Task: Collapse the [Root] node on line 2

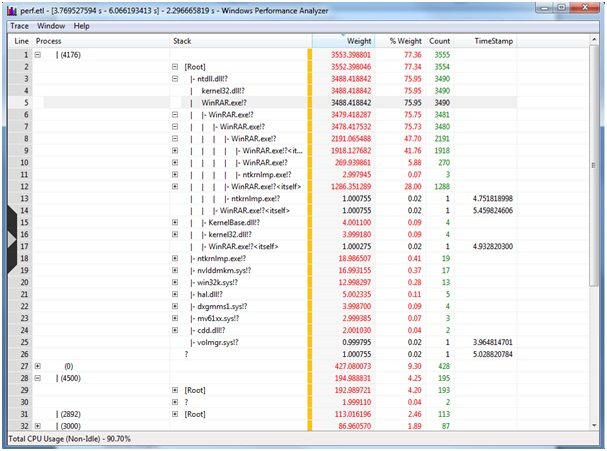Action: (x=175, y=67)
